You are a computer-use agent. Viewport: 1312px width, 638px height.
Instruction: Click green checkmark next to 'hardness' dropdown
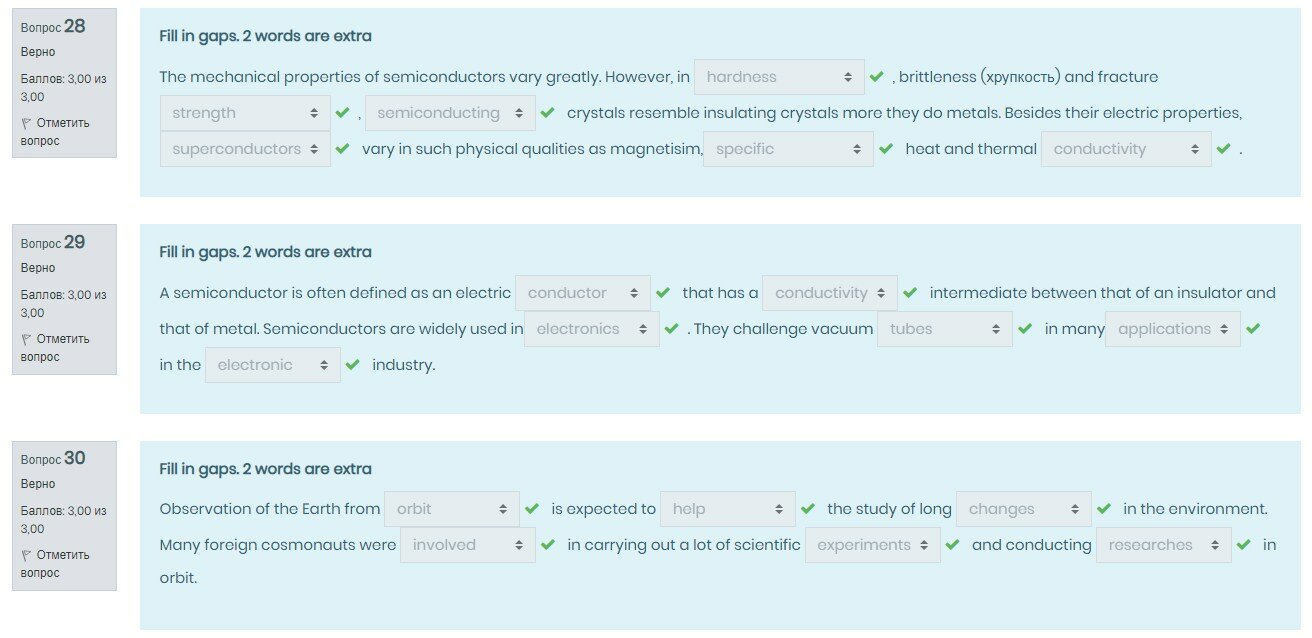point(876,77)
